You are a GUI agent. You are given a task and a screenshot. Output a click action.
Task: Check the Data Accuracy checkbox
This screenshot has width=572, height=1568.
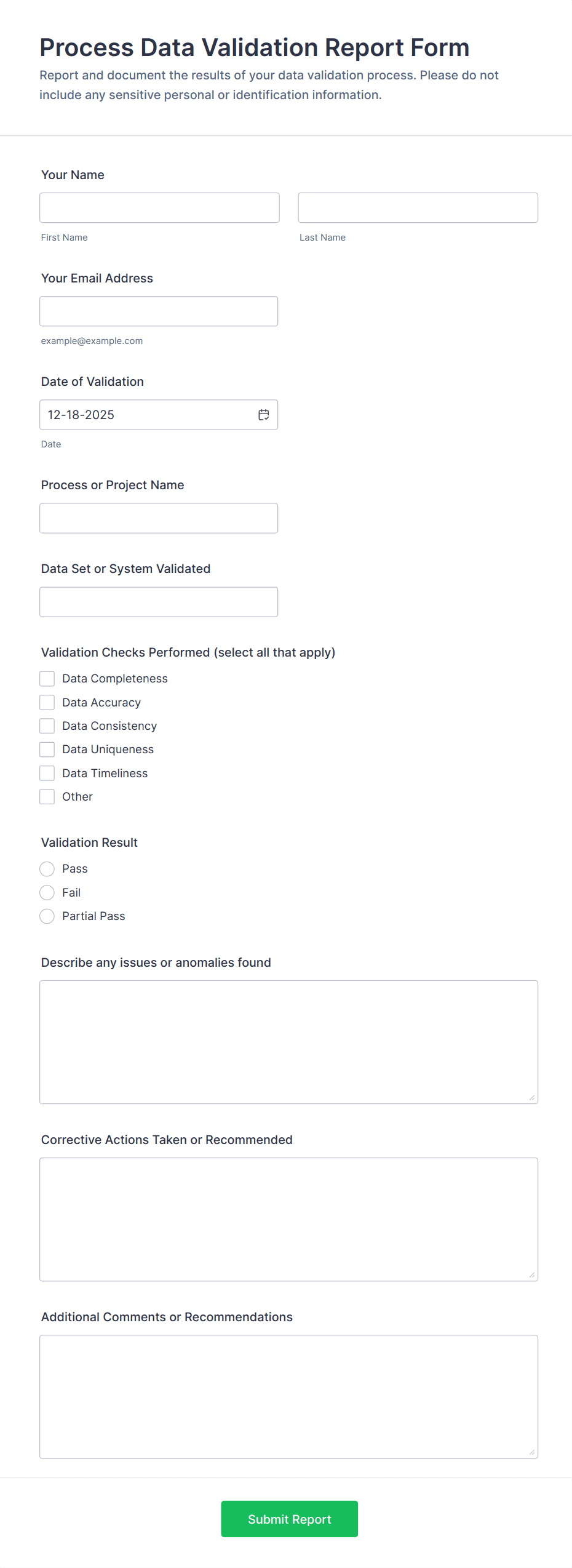point(47,702)
